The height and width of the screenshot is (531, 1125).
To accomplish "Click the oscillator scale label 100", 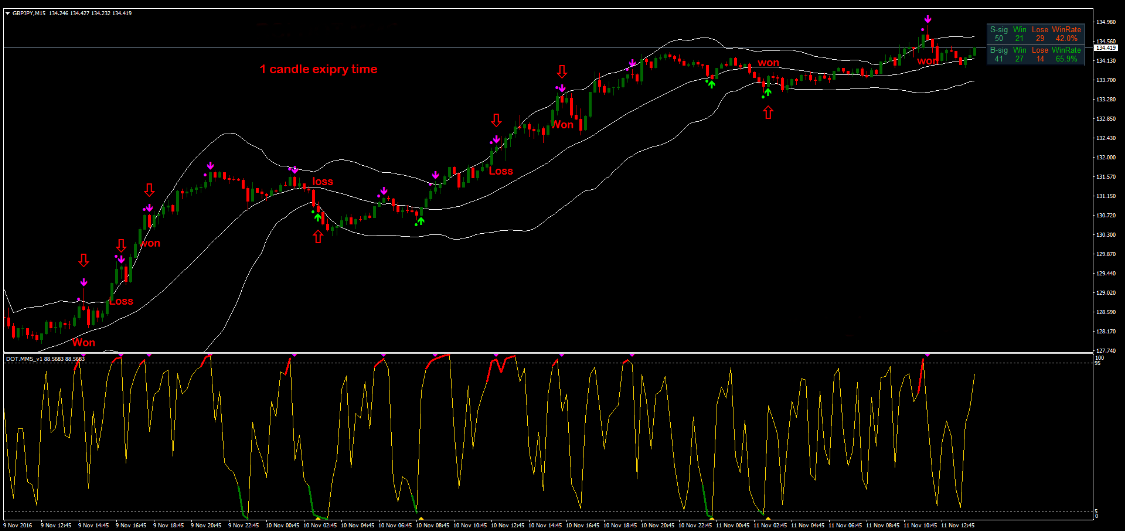I will (1099, 357).
